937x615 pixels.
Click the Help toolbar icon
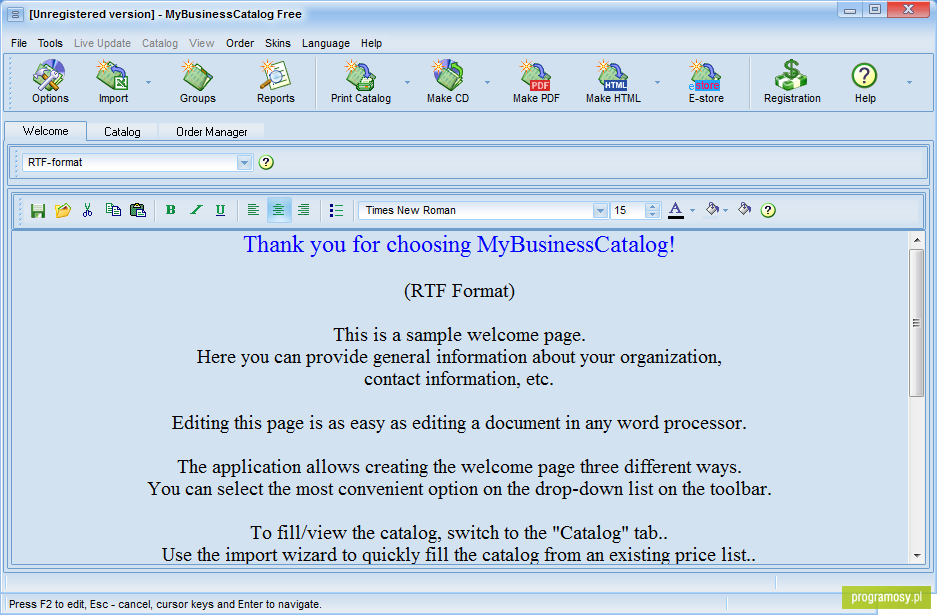click(x=865, y=82)
